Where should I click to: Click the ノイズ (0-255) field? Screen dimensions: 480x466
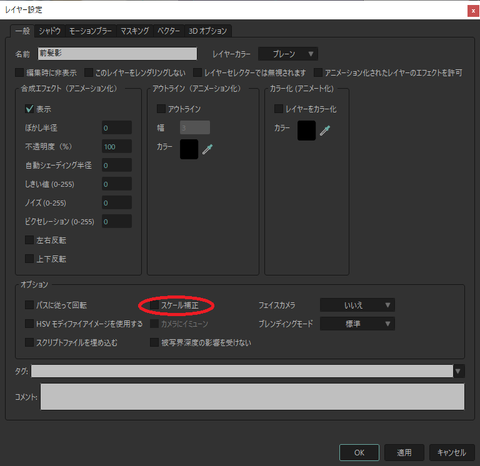click(117, 202)
